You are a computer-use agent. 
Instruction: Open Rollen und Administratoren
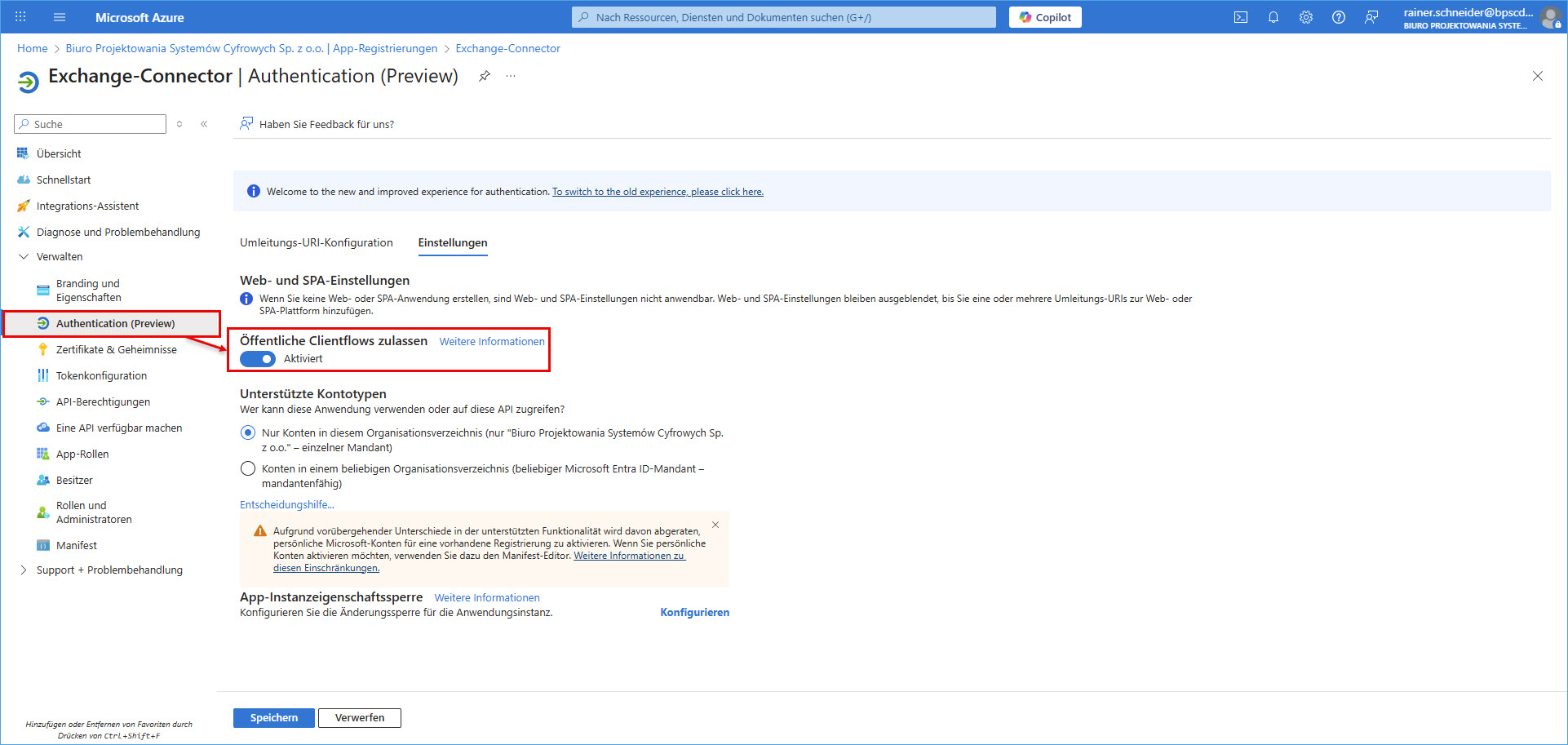[94, 512]
